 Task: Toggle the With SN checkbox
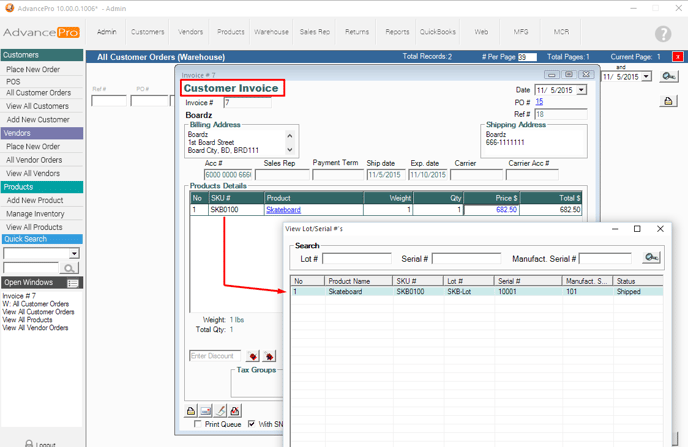tap(252, 424)
